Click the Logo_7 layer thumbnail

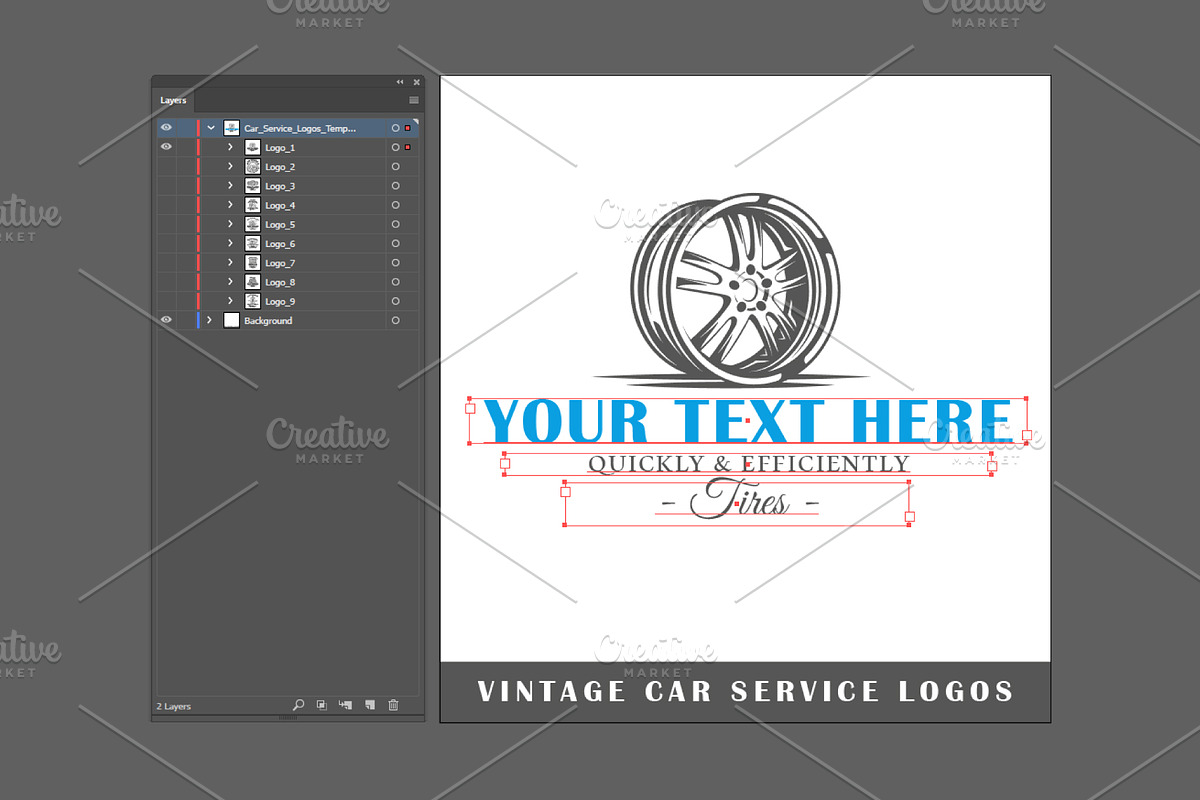pyautogui.click(x=252, y=263)
